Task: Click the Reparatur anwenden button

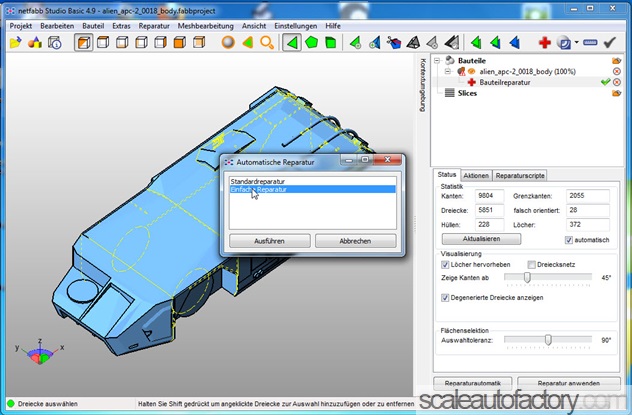Action: pyautogui.click(x=569, y=383)
